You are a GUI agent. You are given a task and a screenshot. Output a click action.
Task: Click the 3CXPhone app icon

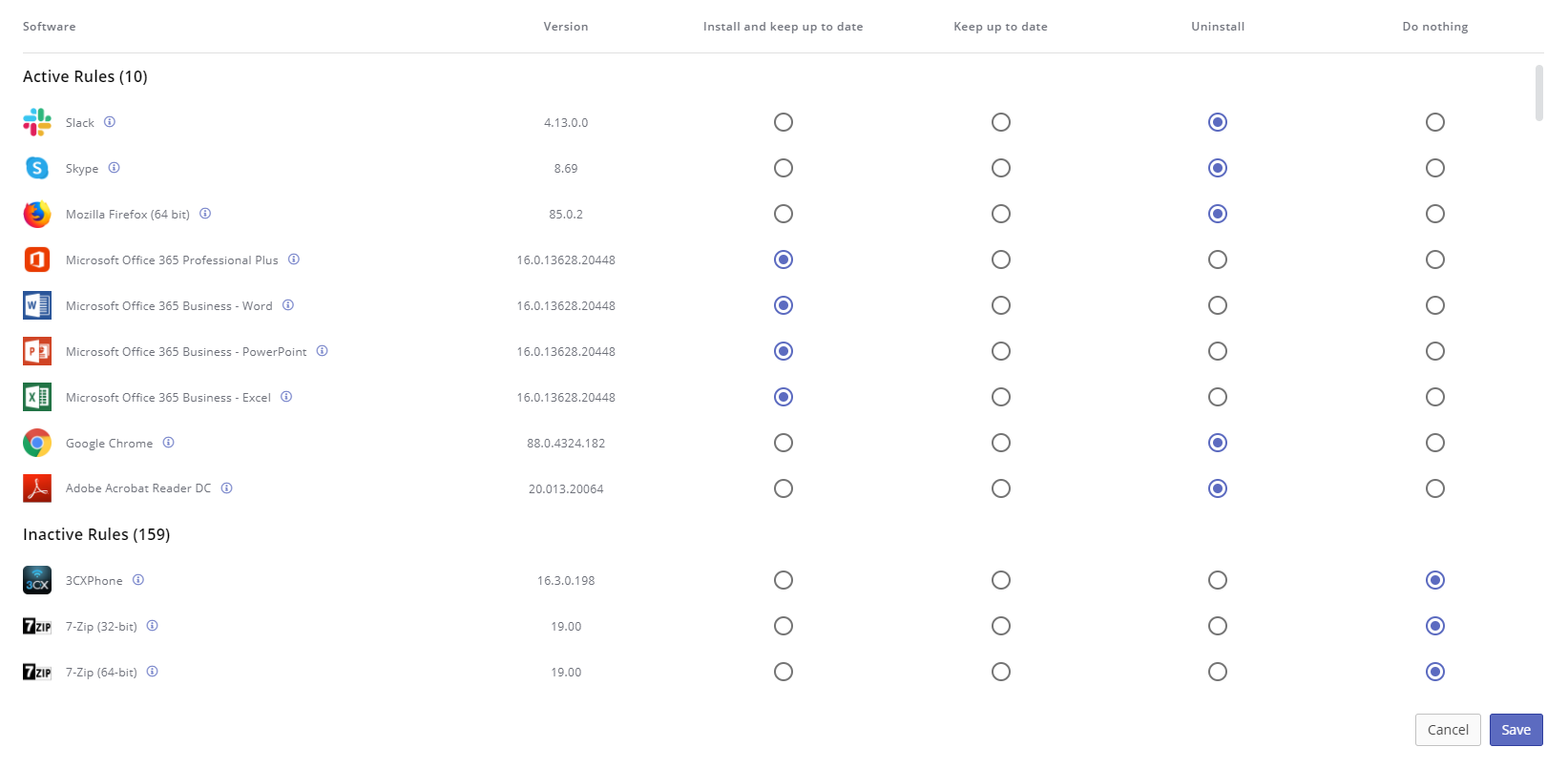(37, 580)
